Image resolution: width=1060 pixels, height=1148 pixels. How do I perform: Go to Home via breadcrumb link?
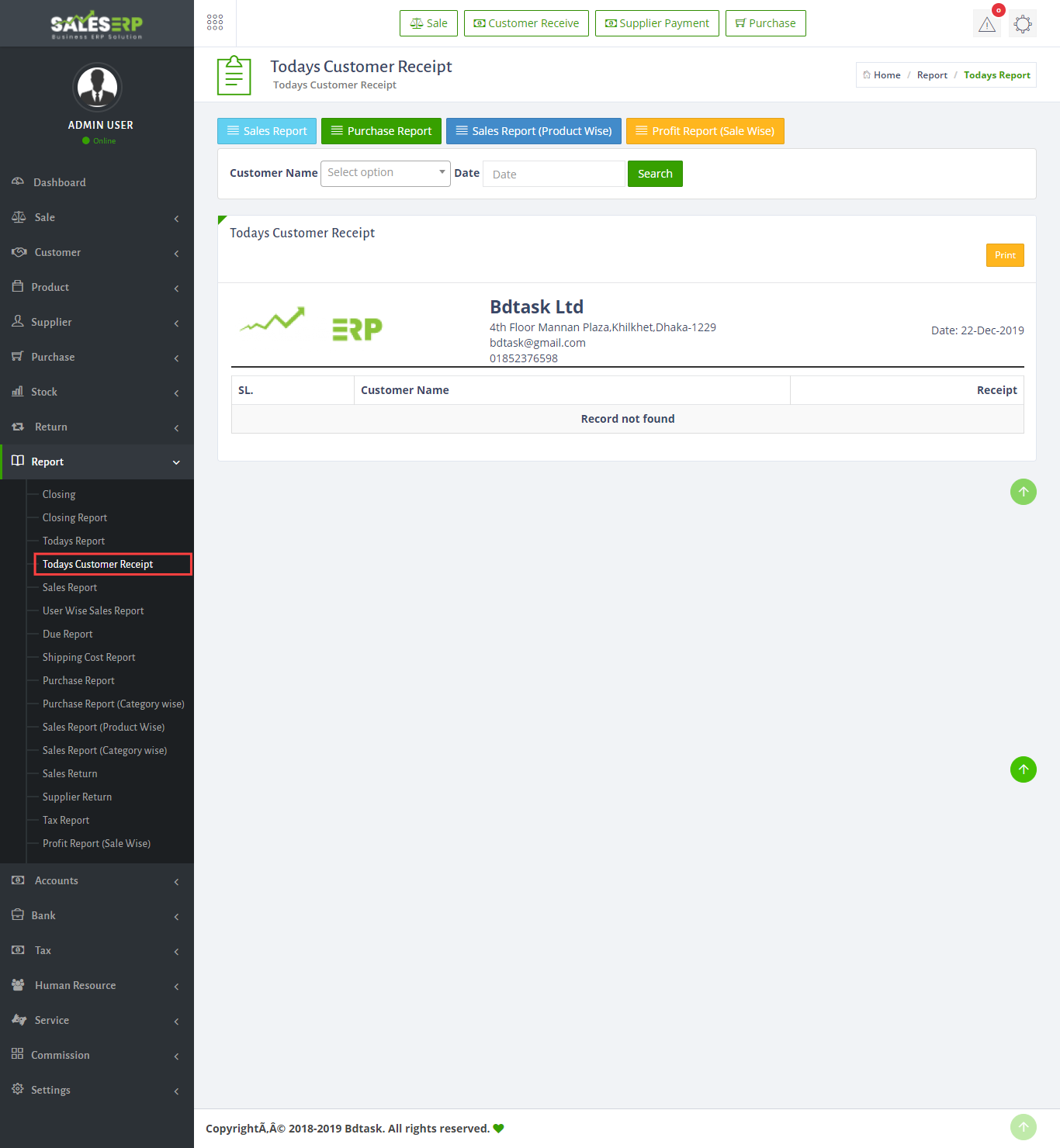click(x=886, y=75)
